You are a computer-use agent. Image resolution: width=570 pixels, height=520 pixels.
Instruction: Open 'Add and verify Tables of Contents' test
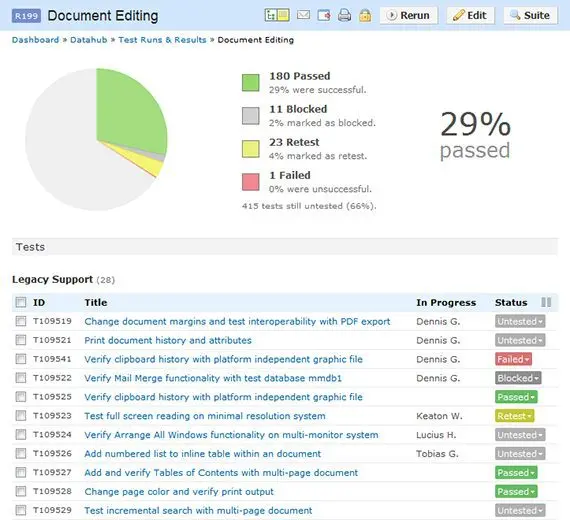pos(221,473)
